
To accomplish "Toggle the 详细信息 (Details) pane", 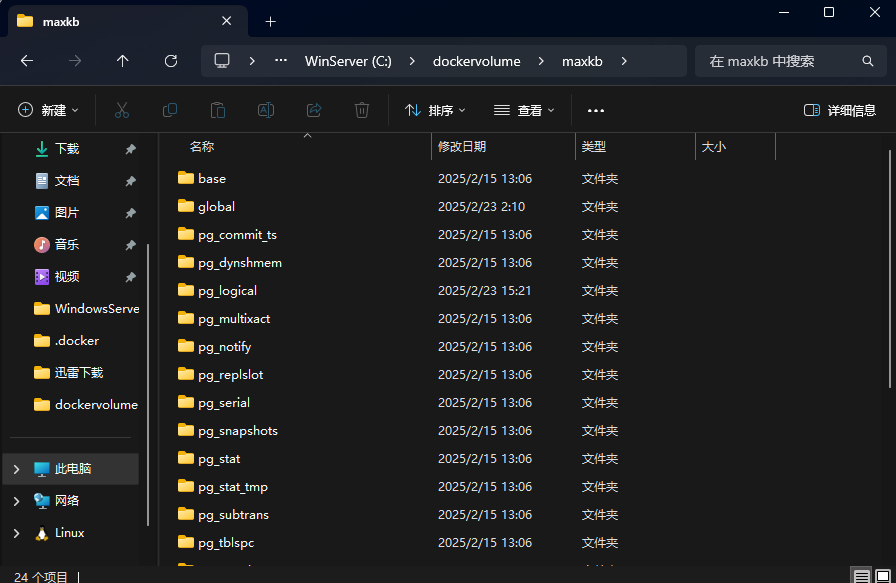I will click(x=839, y=110).
